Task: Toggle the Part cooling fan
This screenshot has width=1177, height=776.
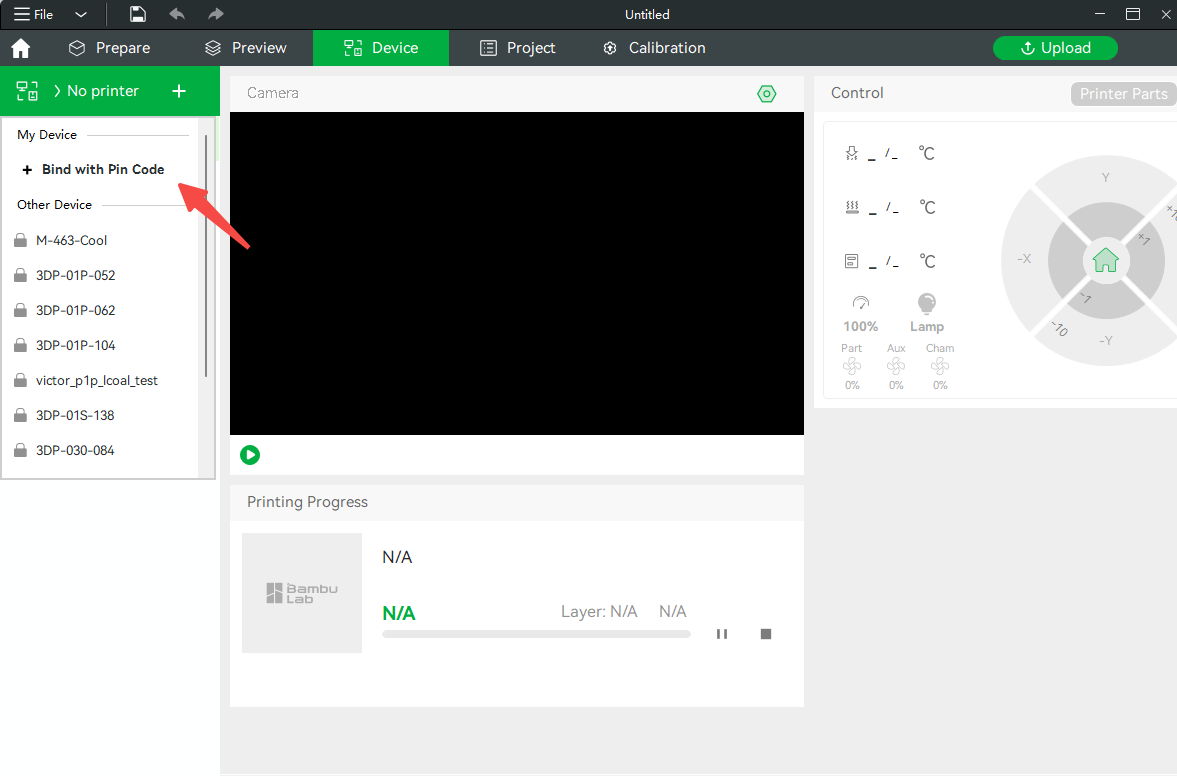Action: (x=852, y=367)
